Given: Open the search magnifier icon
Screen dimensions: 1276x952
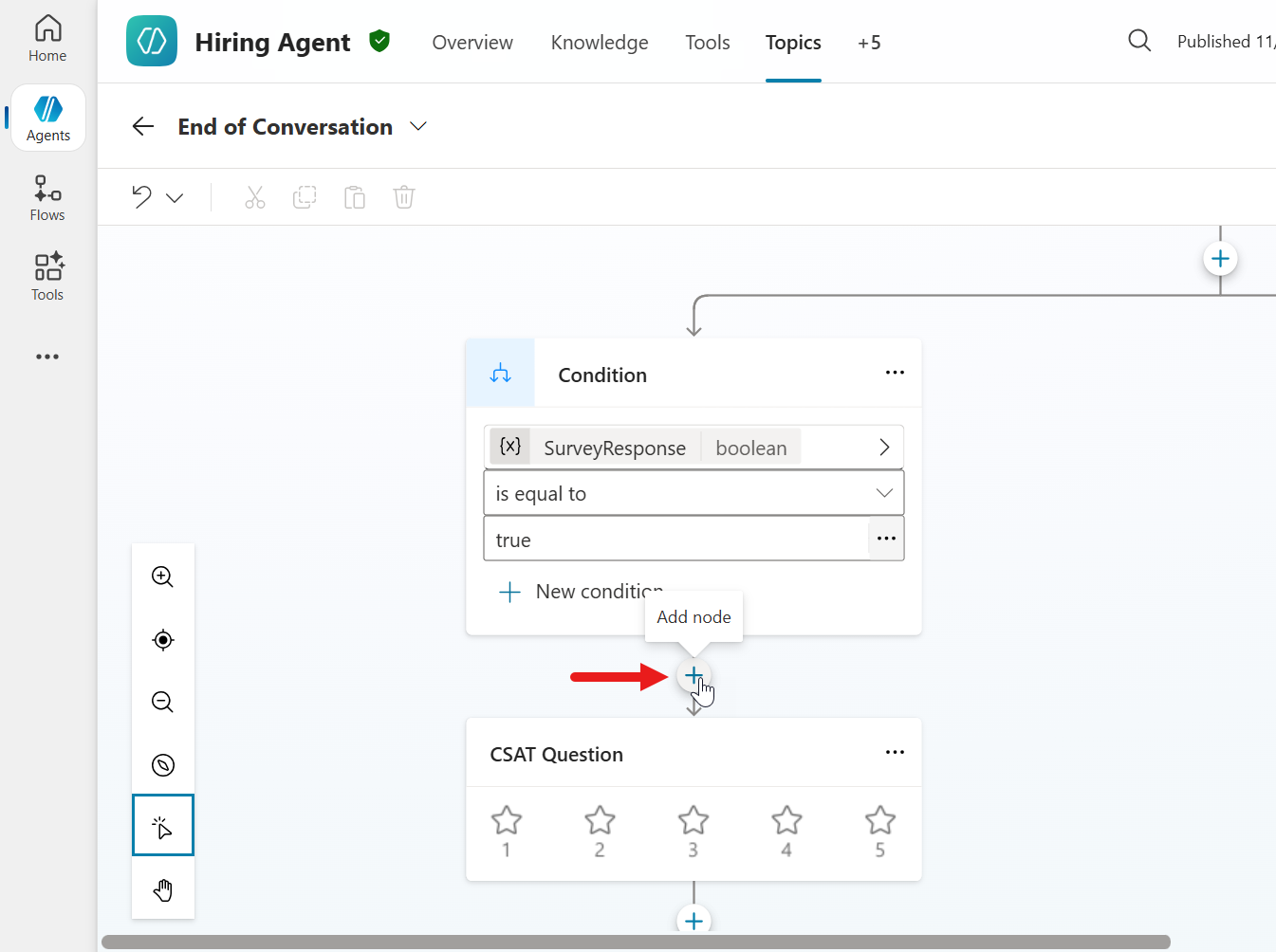Looking at the screenshot, I should 1139,41.
